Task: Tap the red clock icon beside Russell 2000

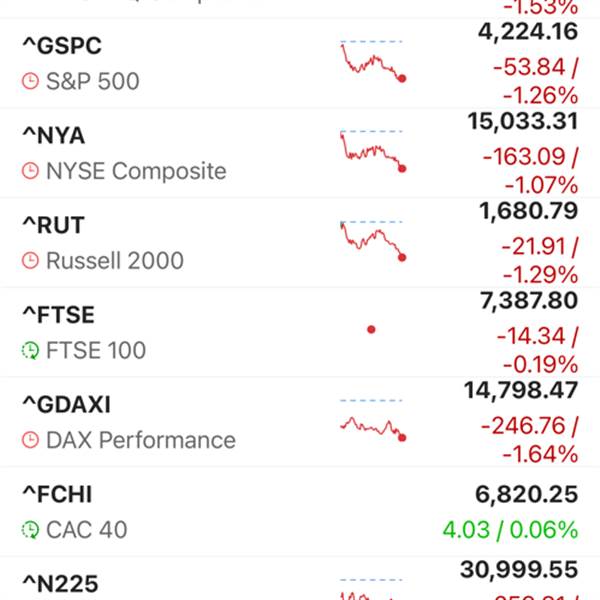Action: click(30, 261)
